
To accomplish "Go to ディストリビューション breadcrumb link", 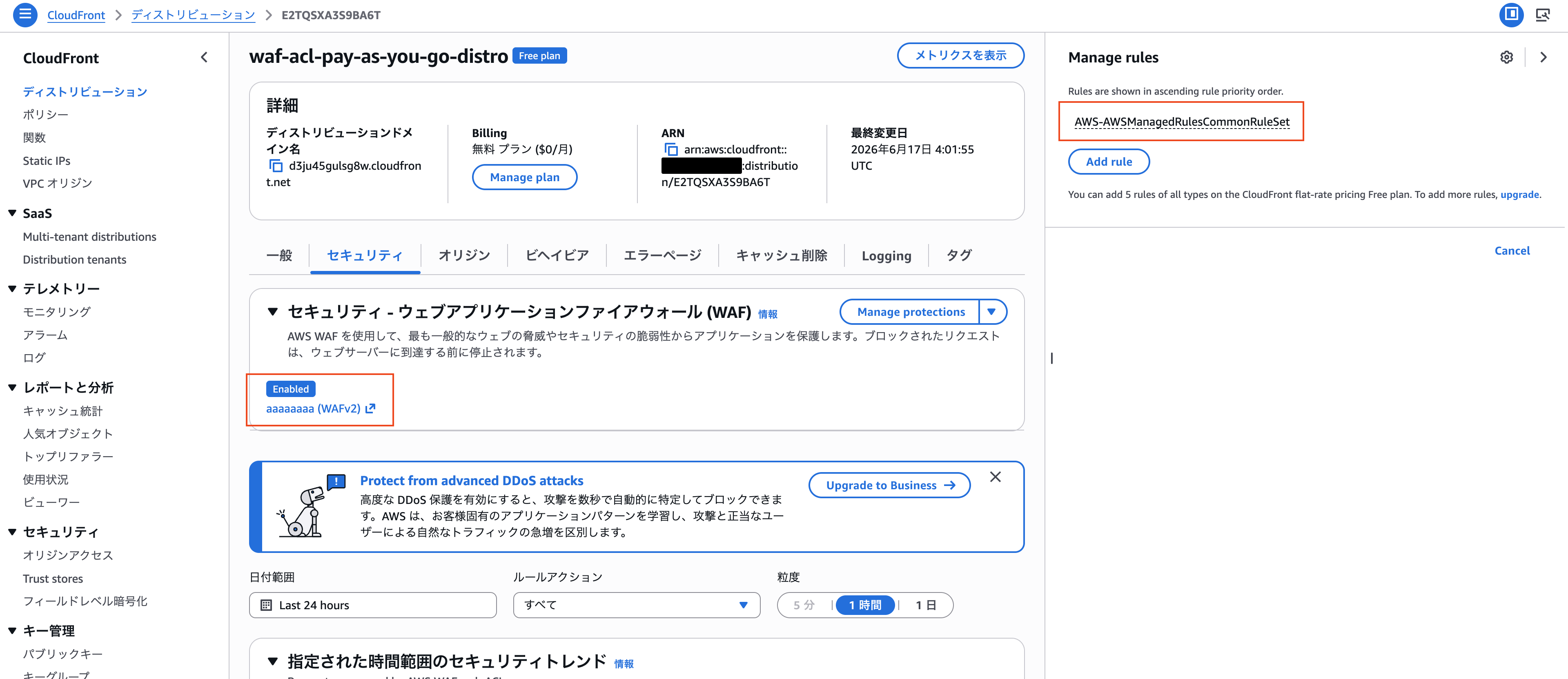I will [194, 15].
